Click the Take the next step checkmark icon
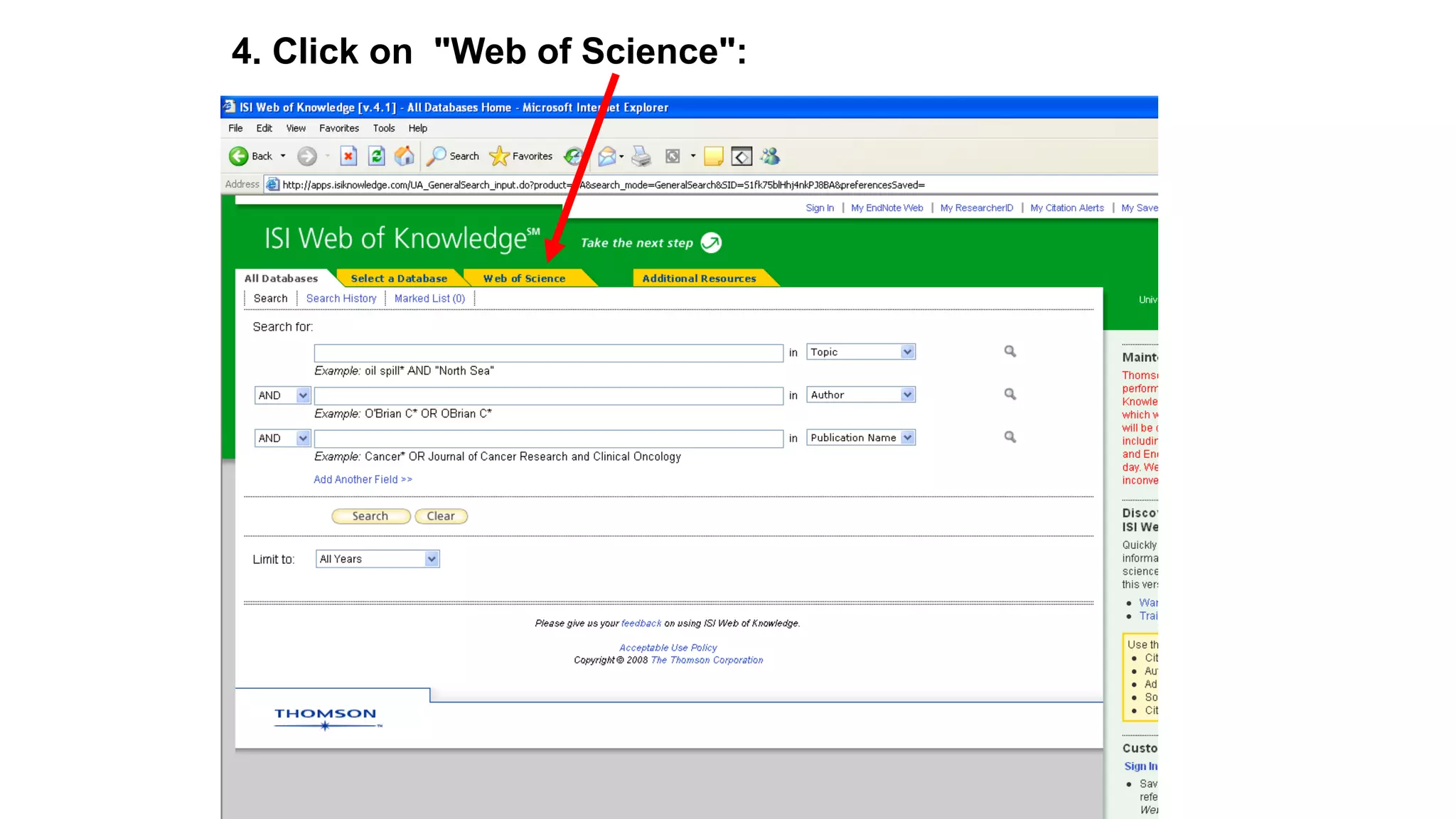Screen dimensions: 1456x819 click(x=711, y=243)
